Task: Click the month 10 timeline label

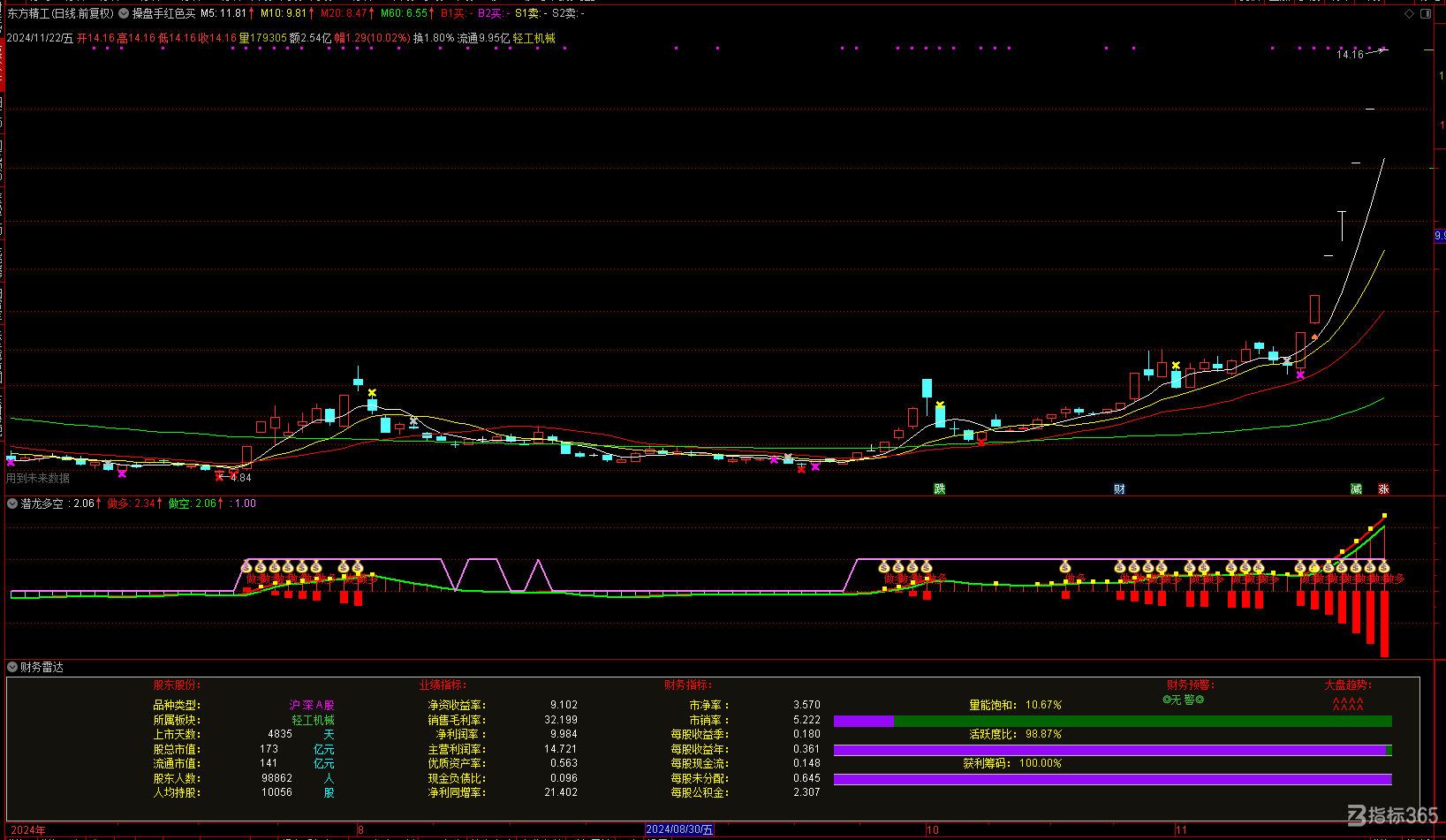Action: click(x=933, y=830)
